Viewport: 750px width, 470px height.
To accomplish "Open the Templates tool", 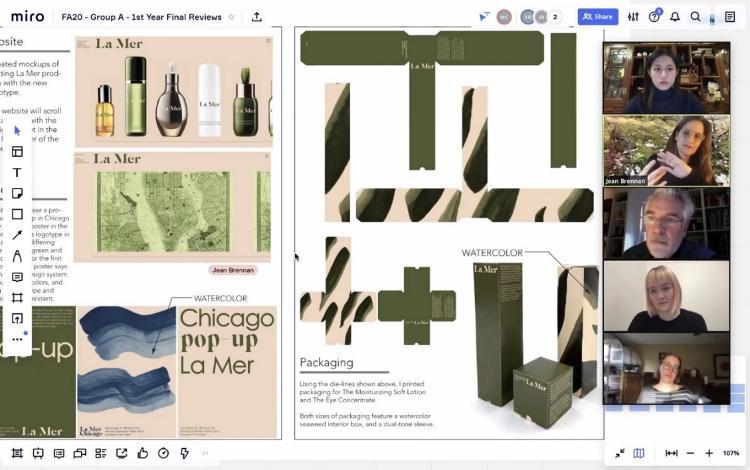I will [17, 152].
